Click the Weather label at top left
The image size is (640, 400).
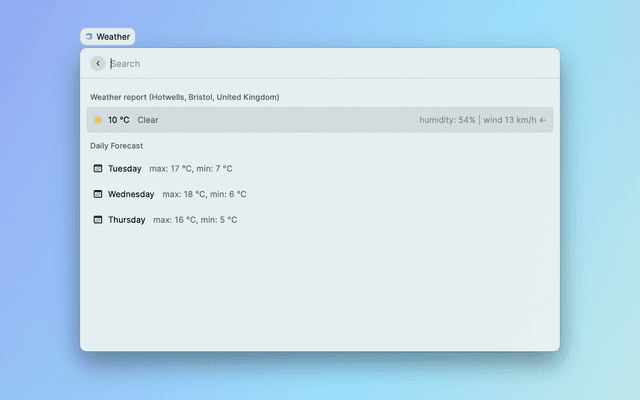coord(113,37)
